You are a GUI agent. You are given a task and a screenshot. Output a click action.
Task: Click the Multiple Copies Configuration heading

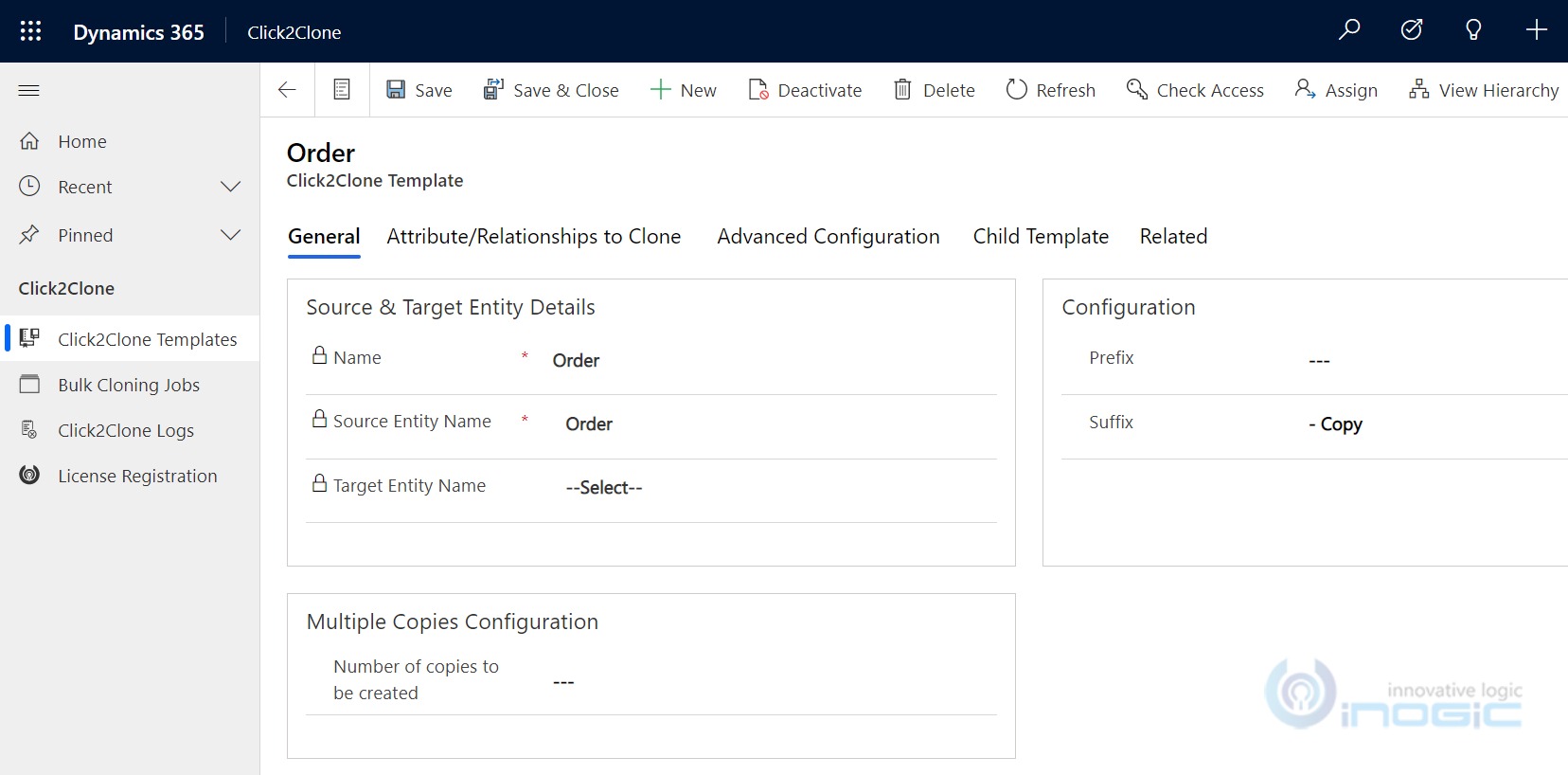tap(453, 622)
